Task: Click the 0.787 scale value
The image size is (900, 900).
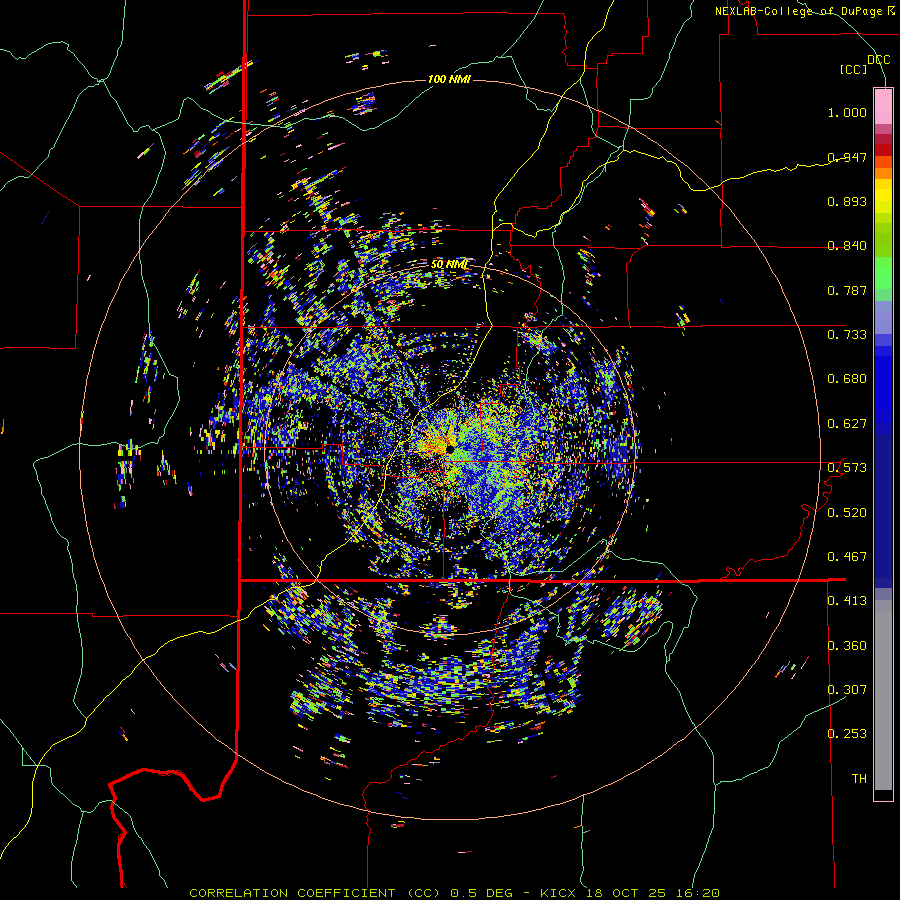Action: point(847,290)
